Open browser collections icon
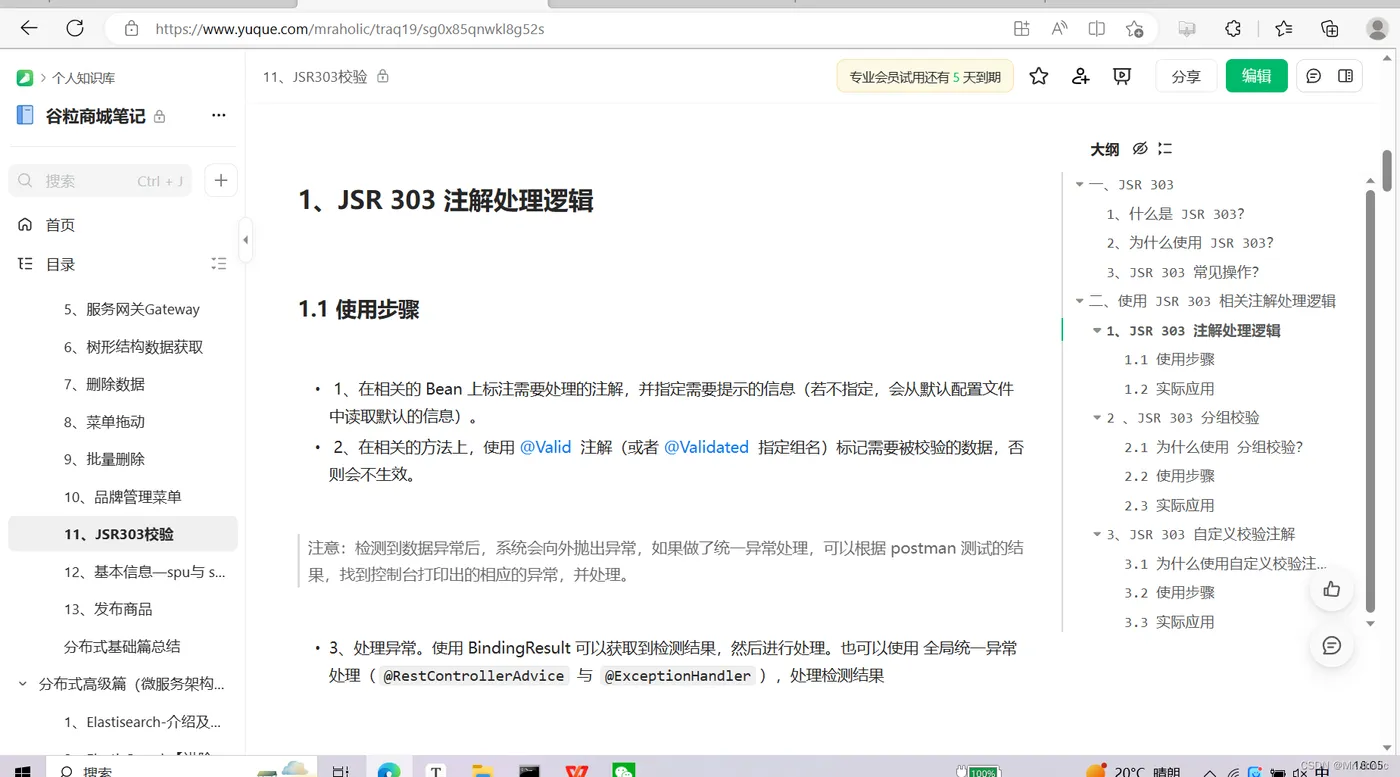1400x777 pixels. click(1330, 29)
